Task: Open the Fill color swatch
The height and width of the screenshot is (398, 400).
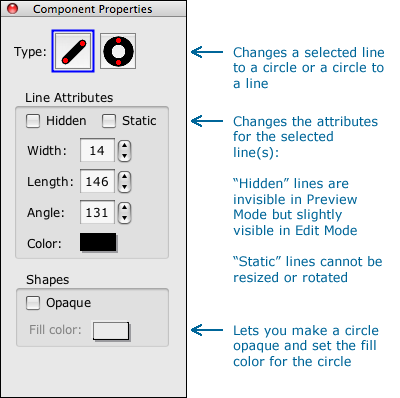Action: click(x=111, y=331)
